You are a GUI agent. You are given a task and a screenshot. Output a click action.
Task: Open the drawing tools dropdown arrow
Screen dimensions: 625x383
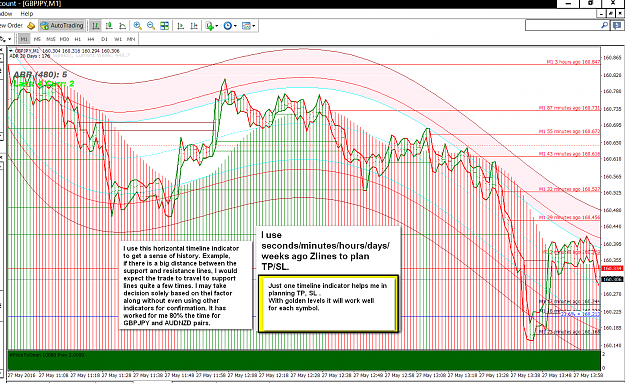[x=9, y=39]
